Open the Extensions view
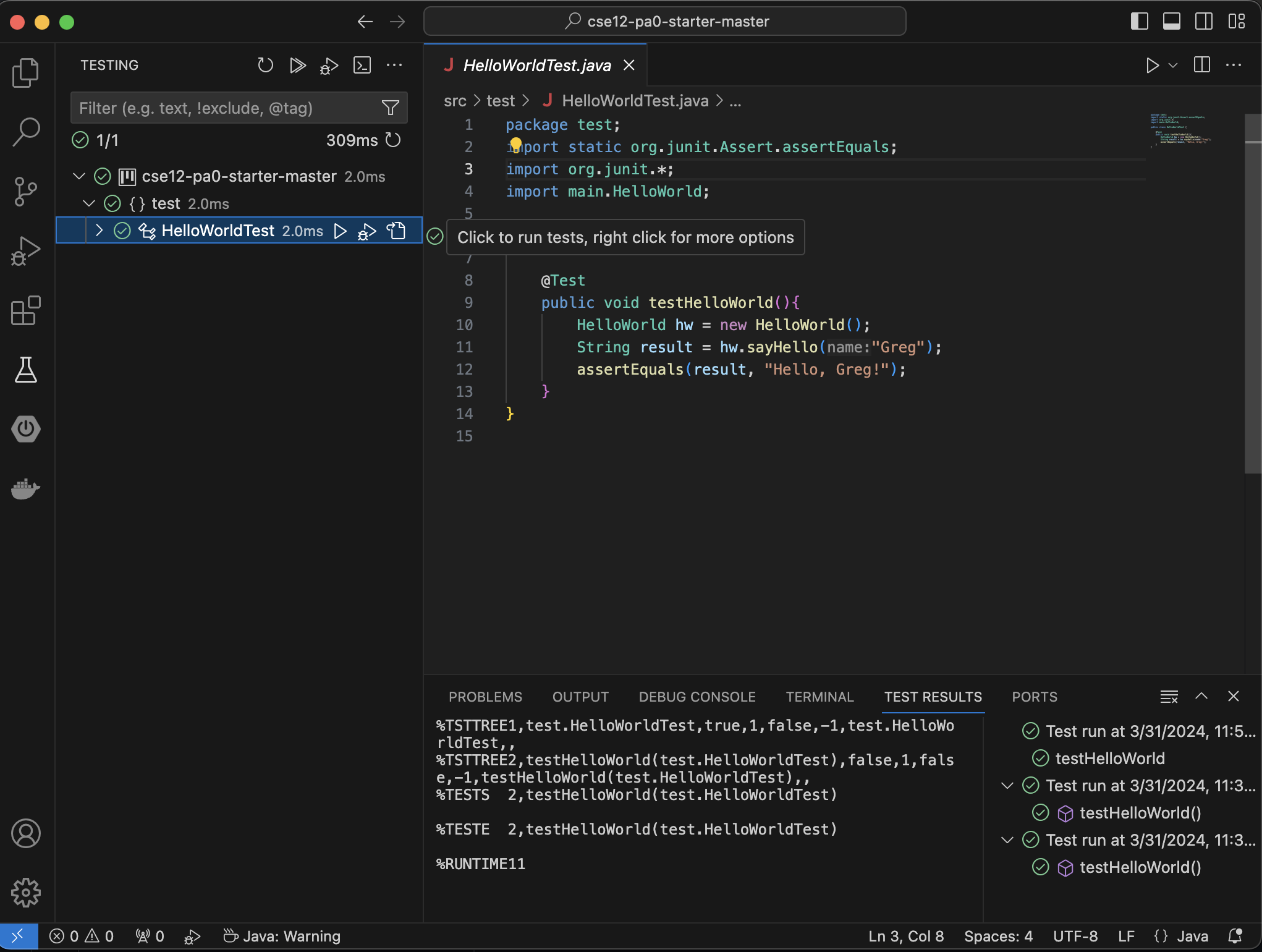Screen dimensions: 1262x952 (x=25, y=310)
